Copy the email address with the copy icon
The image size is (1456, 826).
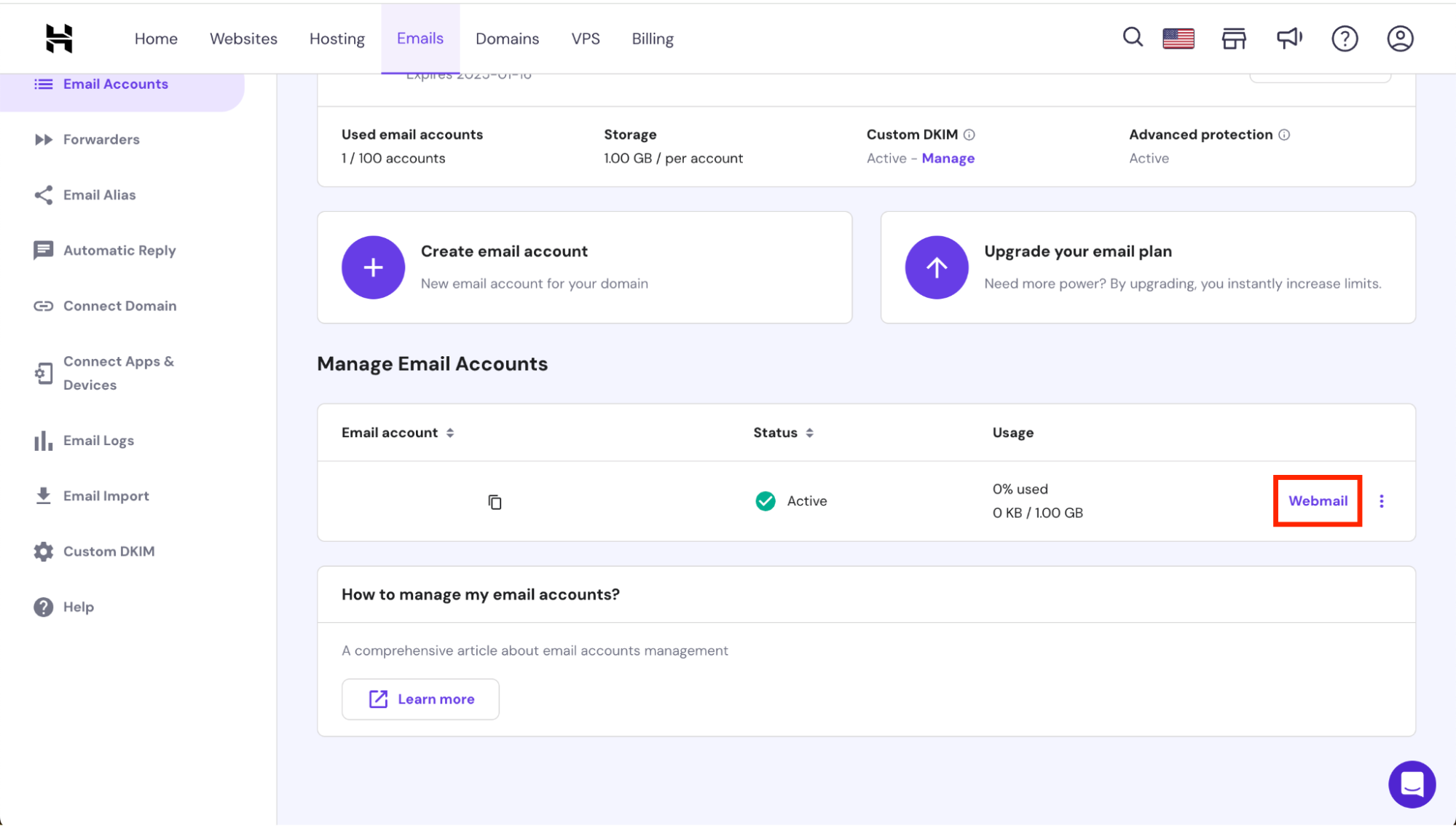point(495,502)
